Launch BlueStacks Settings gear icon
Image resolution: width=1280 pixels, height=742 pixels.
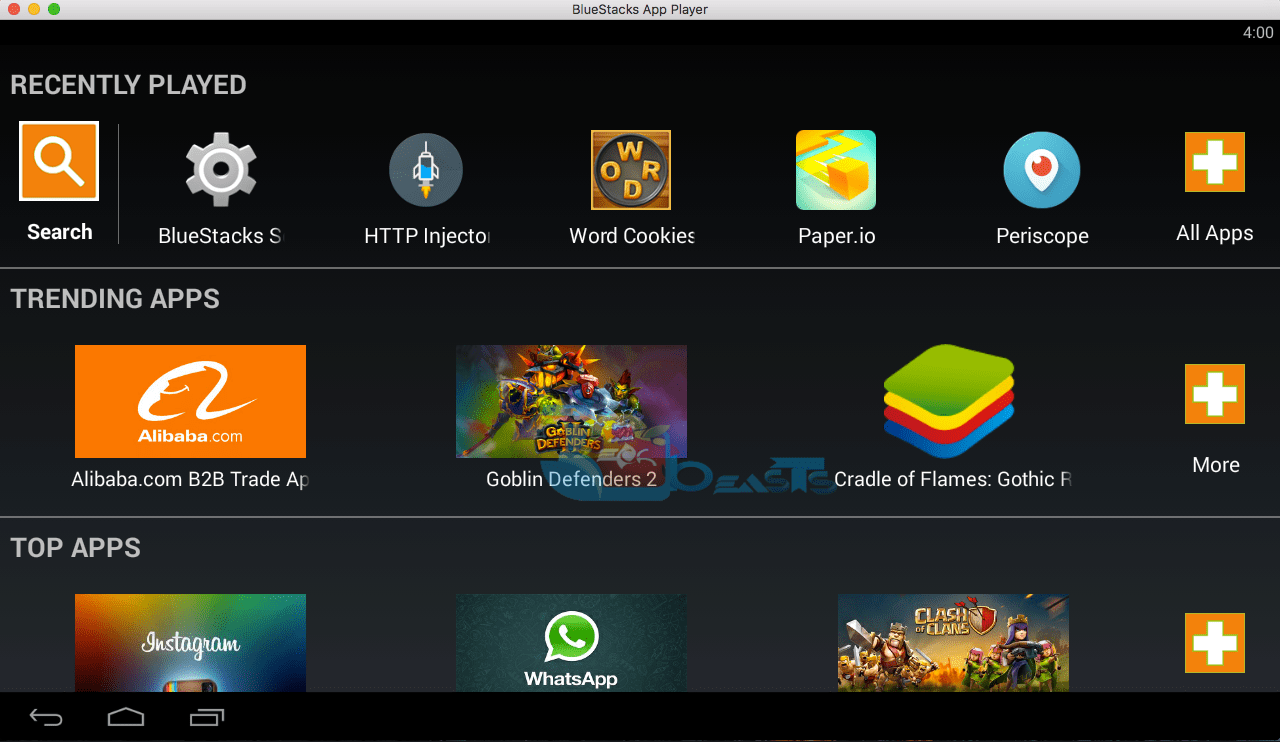click(x=221, y=170)
